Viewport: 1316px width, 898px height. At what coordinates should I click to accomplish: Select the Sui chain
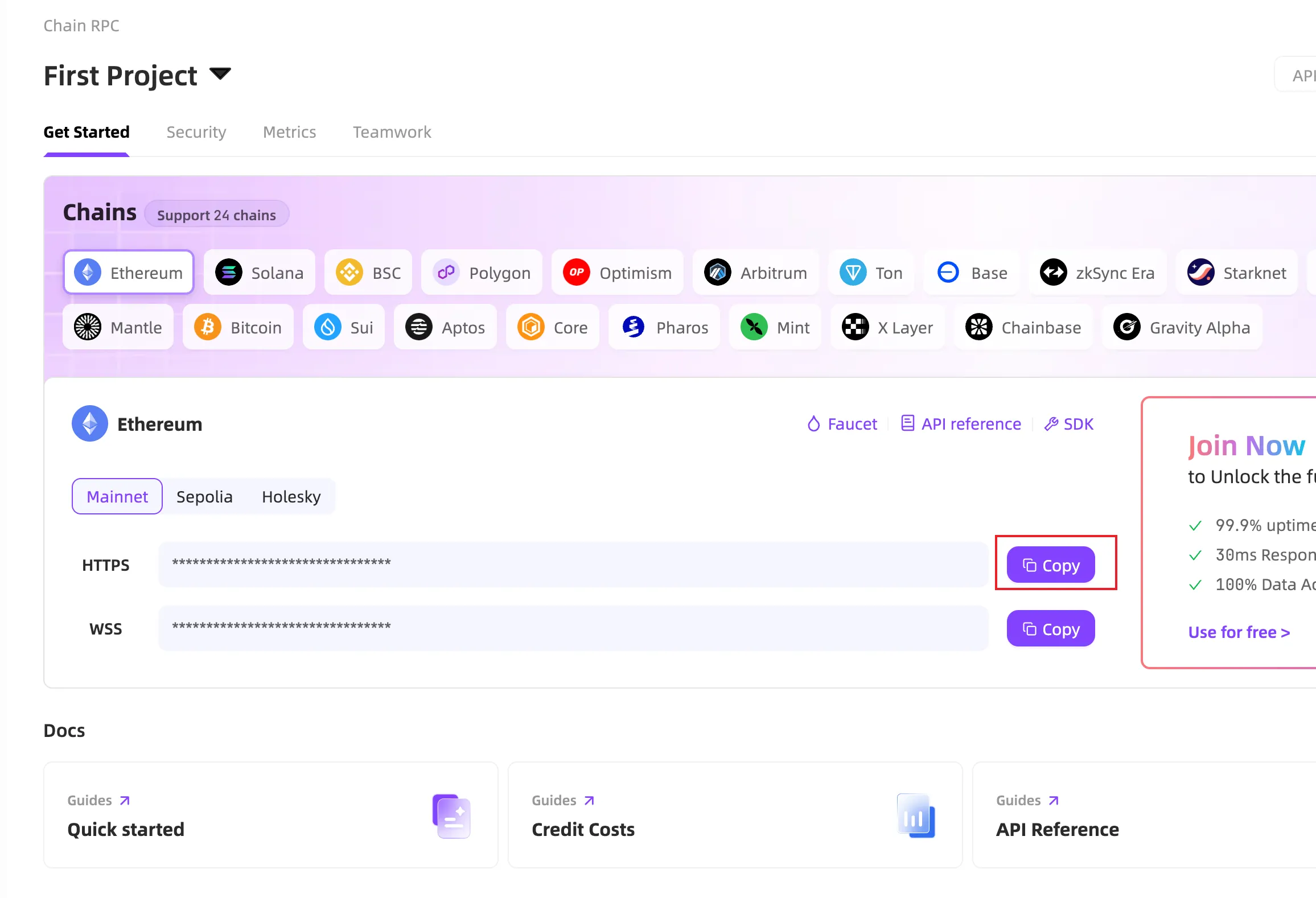click(x=344, y=327)
